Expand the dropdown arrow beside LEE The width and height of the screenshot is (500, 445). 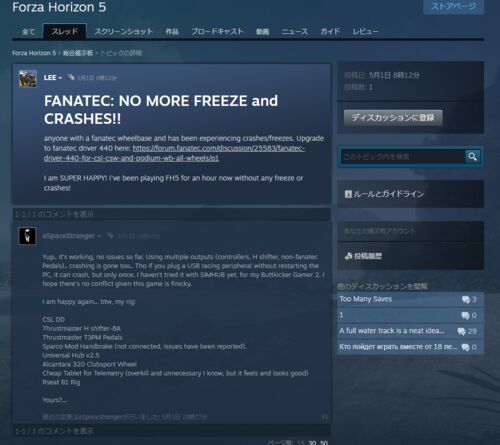click(x=60, y=78)
